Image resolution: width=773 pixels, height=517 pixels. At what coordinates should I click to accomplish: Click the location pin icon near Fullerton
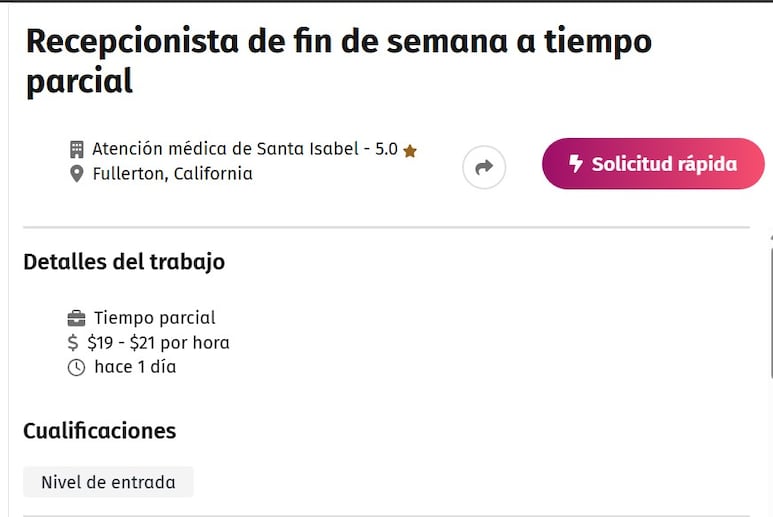click(76, 174)
